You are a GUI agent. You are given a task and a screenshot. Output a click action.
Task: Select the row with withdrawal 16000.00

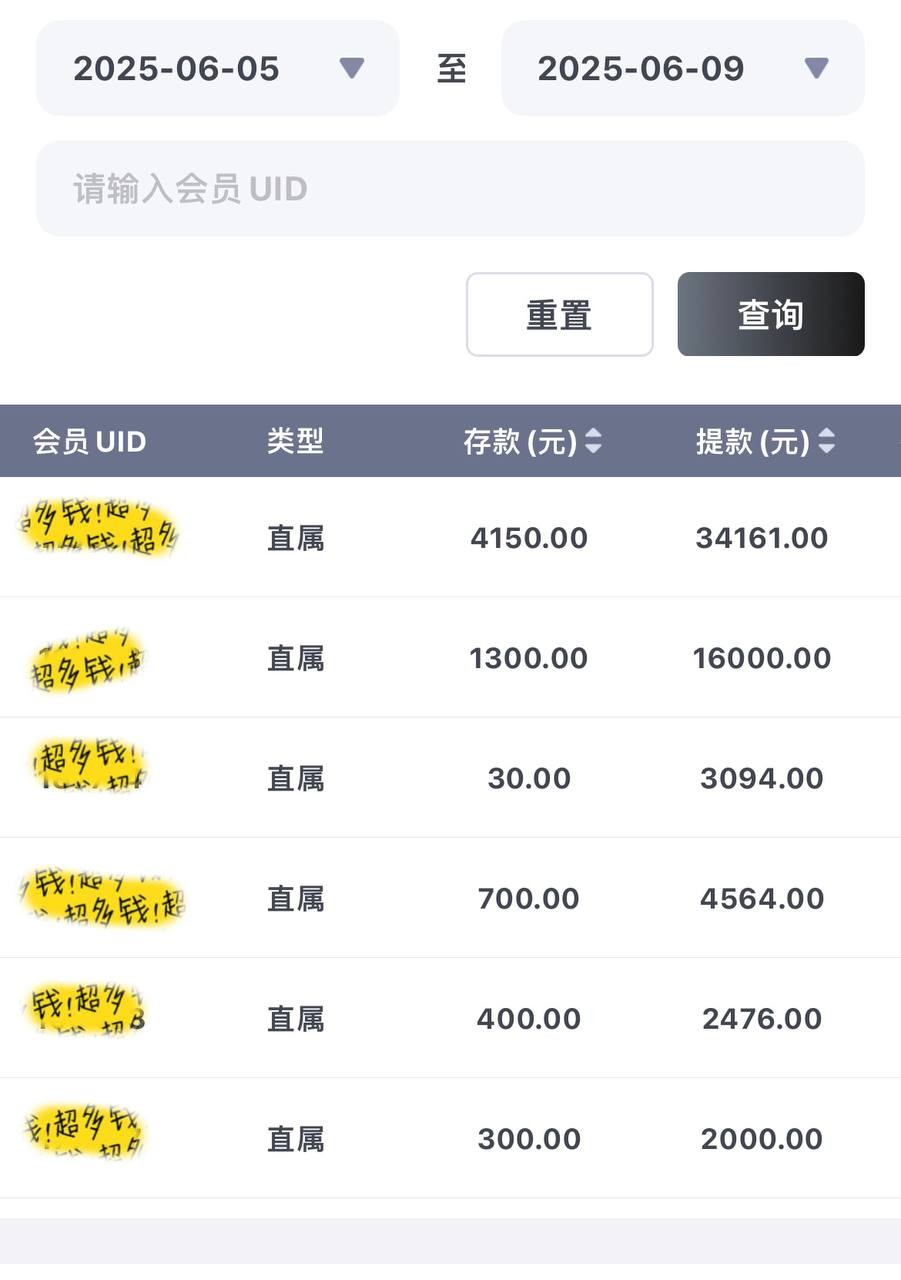(x=450, y=658)
